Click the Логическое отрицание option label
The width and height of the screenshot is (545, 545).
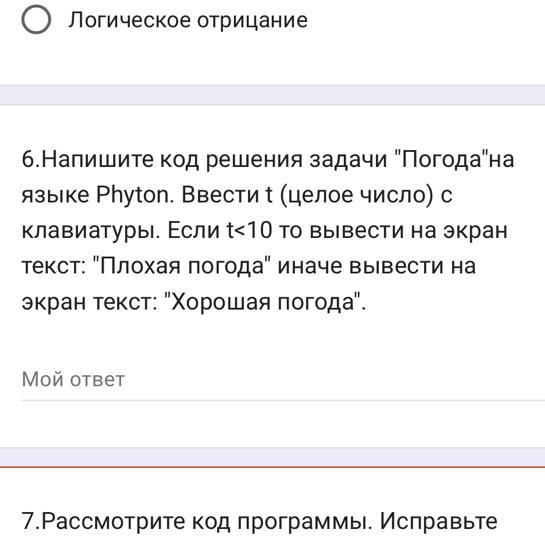click(x=188, y=20)
